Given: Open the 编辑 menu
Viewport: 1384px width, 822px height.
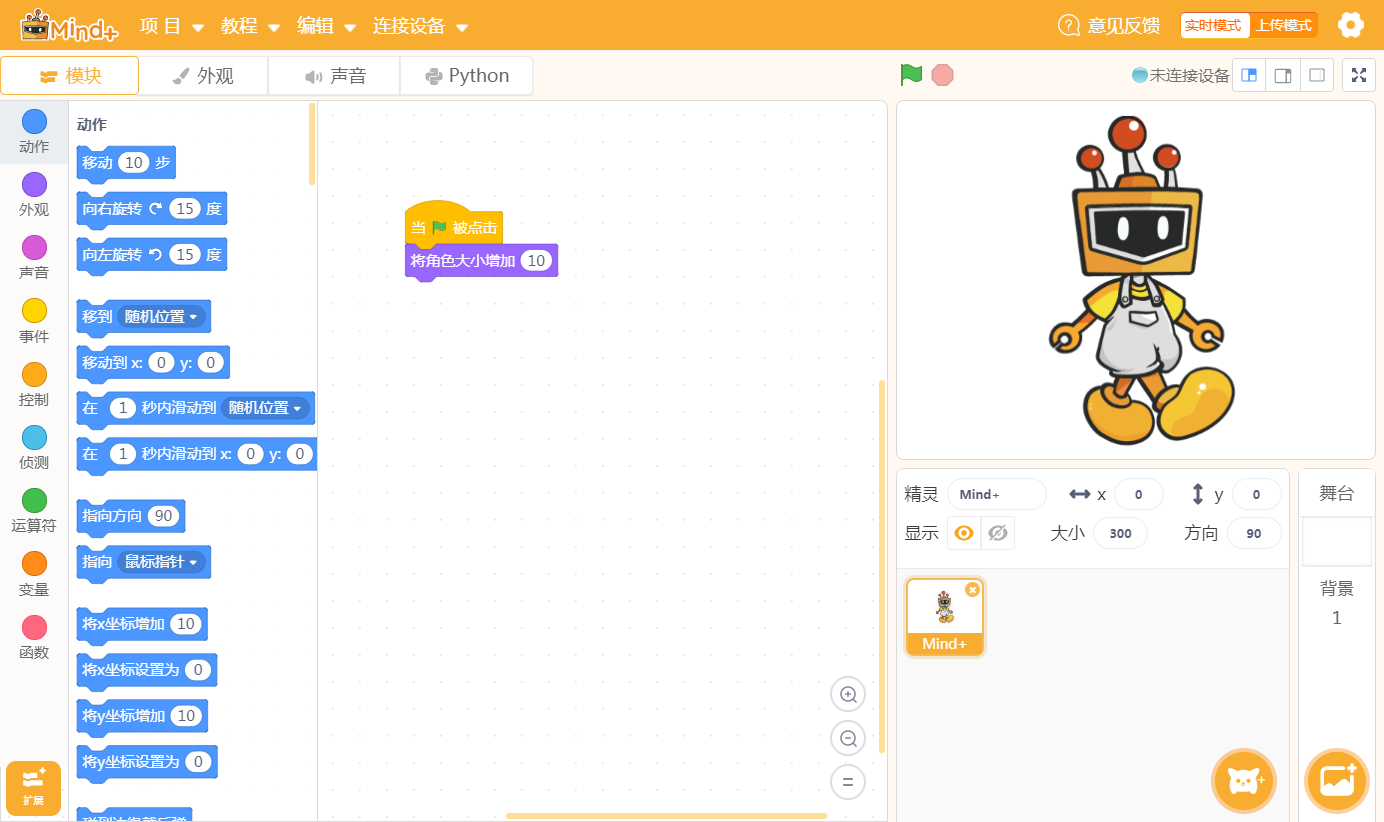Looking at the screenshot, I should coord(327,26).
